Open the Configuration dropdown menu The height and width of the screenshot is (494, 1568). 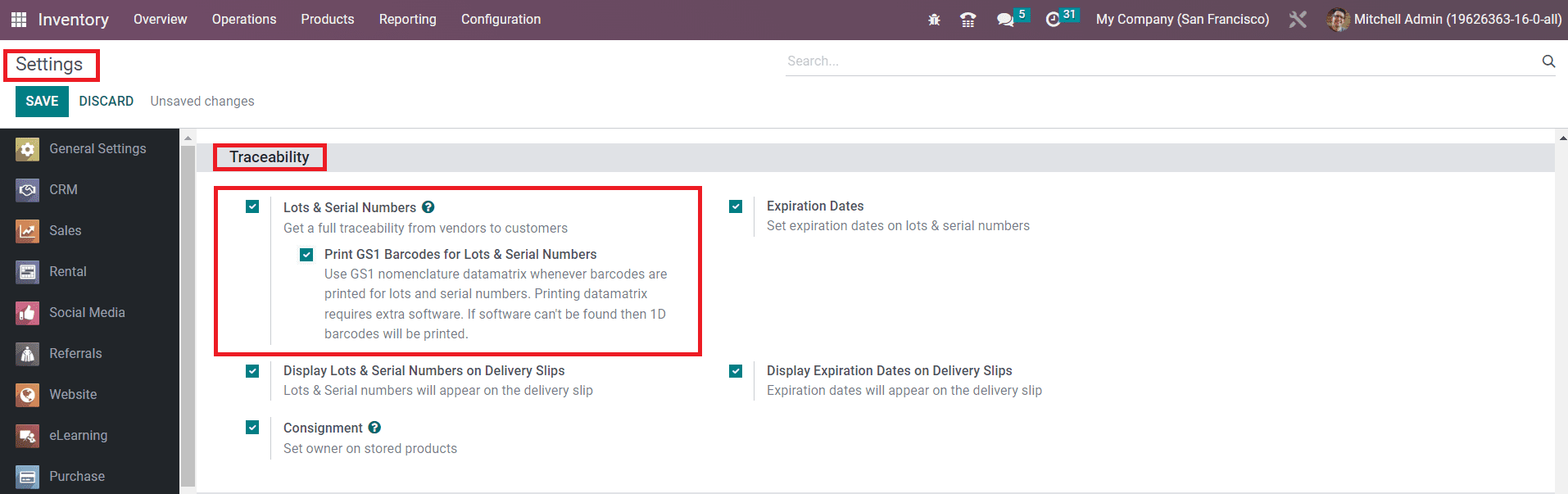[x=501, y=20]
